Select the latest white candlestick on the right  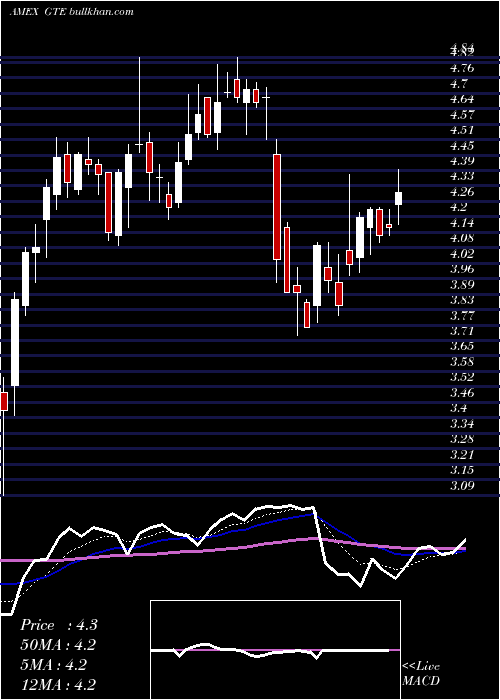point(398,198)
